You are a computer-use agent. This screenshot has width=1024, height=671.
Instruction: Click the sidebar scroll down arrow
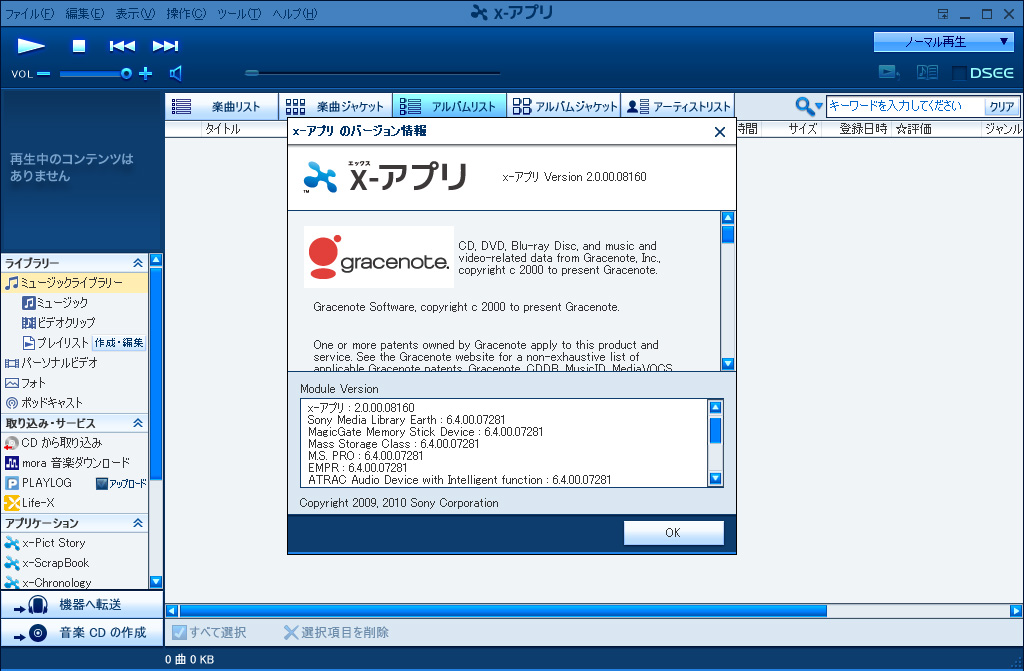tap(156, 581)
